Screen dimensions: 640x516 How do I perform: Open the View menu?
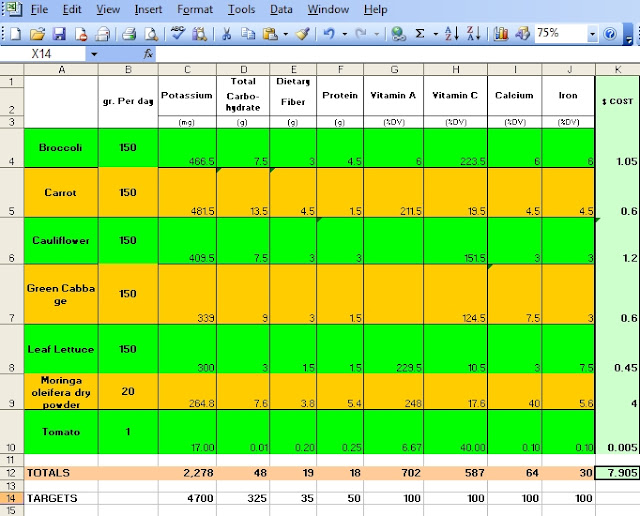108,9
